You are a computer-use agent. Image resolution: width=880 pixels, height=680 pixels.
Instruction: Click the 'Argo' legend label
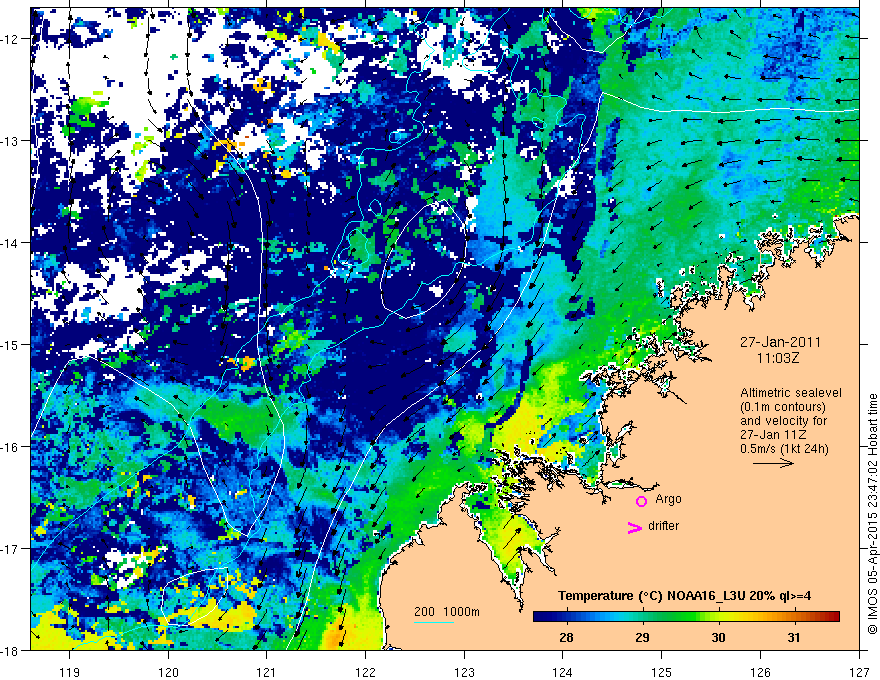point(668,499)
